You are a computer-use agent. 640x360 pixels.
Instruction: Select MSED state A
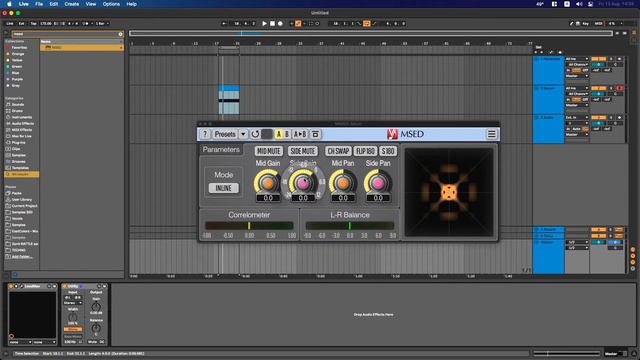(x=279, y=134)
